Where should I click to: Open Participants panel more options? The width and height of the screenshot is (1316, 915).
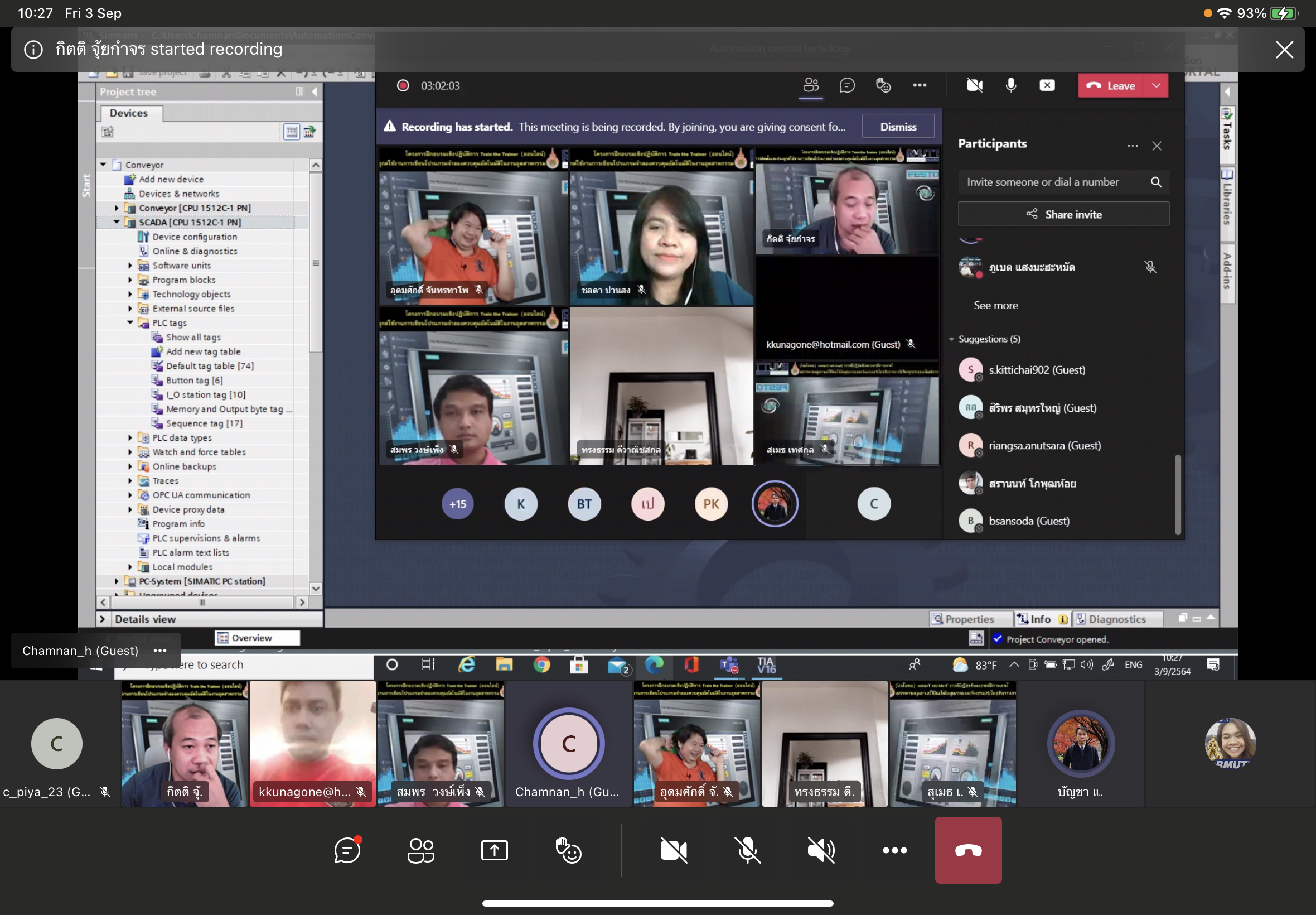tap(1132, 146)
